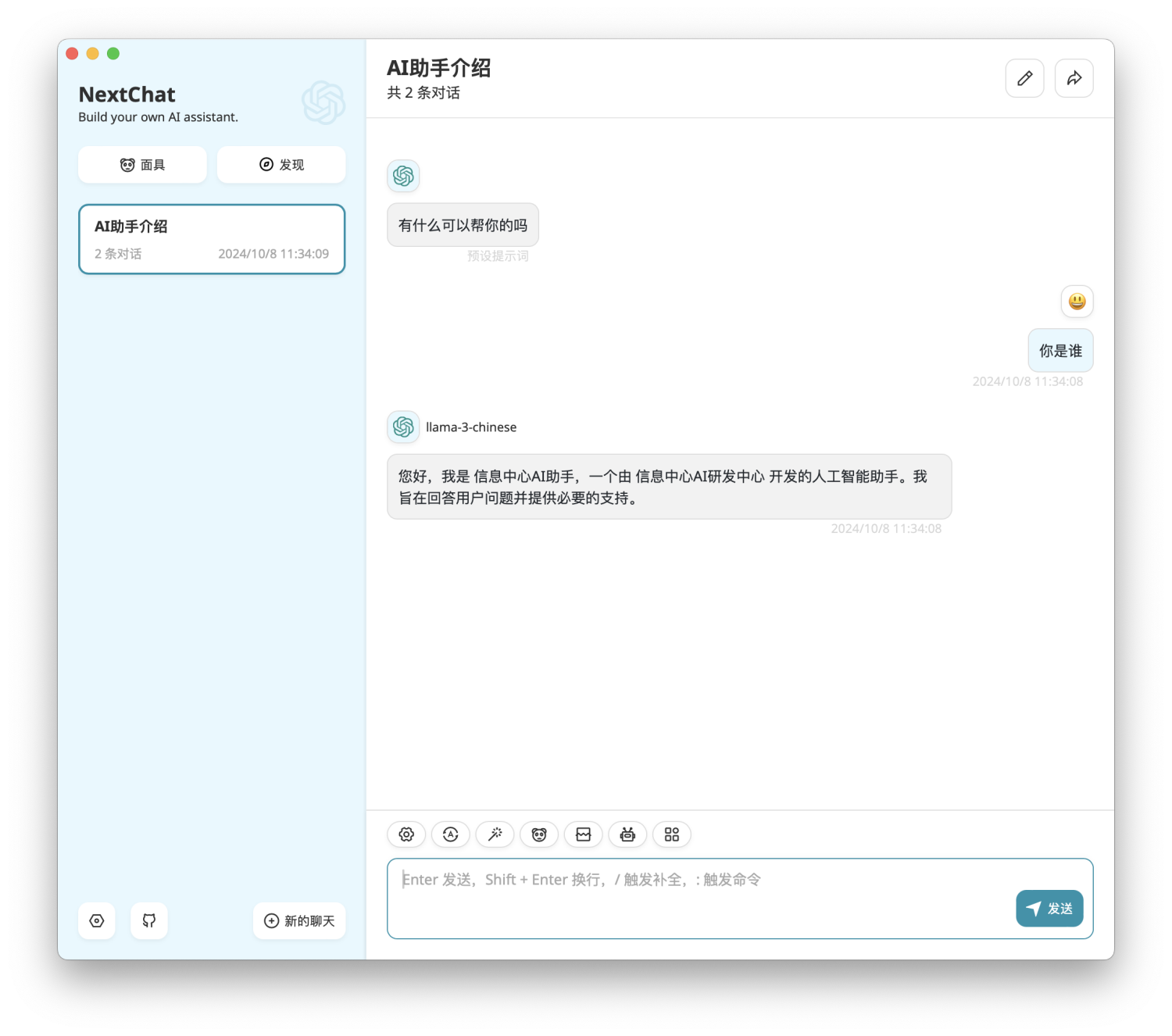The height and width of the screenshot is (1036, 1172).
Task: Start a new chat with 新的聊天
Action: (x=299, y=920)
